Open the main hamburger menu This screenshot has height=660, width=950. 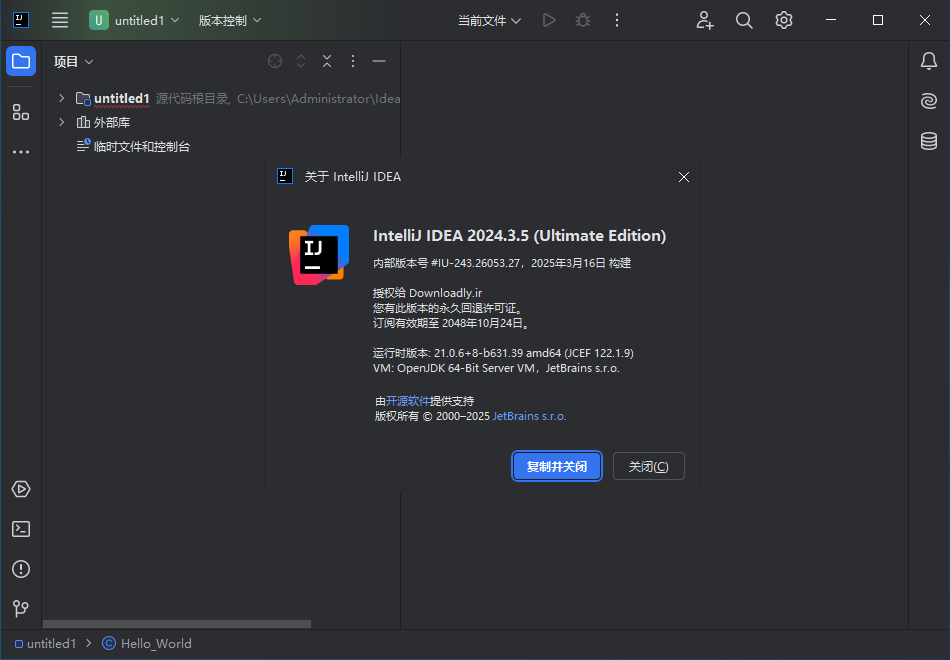(60, 20)
